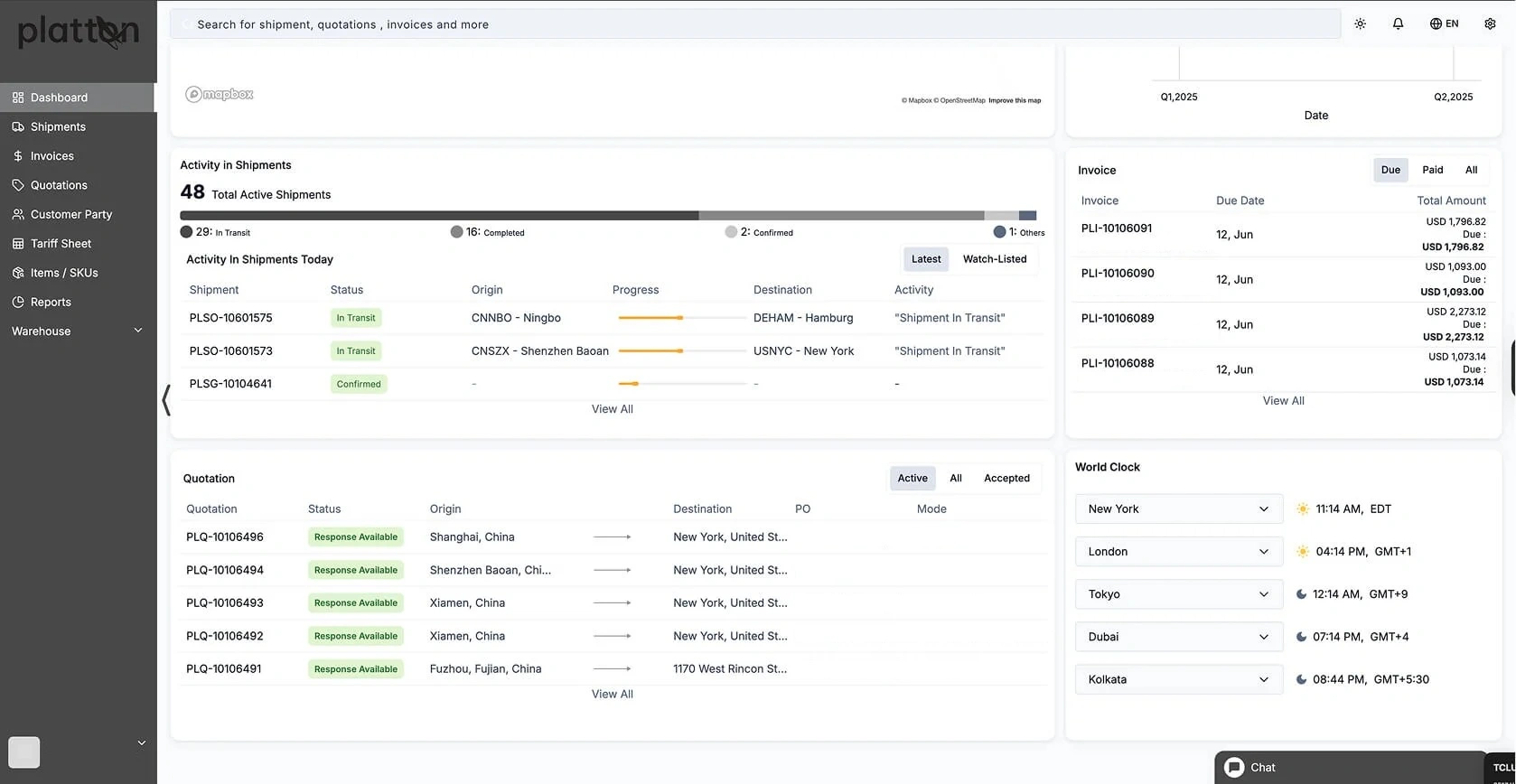The height and width of the screenshot is (784, 1516).
Task: Open the New York city dropdown
Action: pyautogui.click(x=1178, y=509)
